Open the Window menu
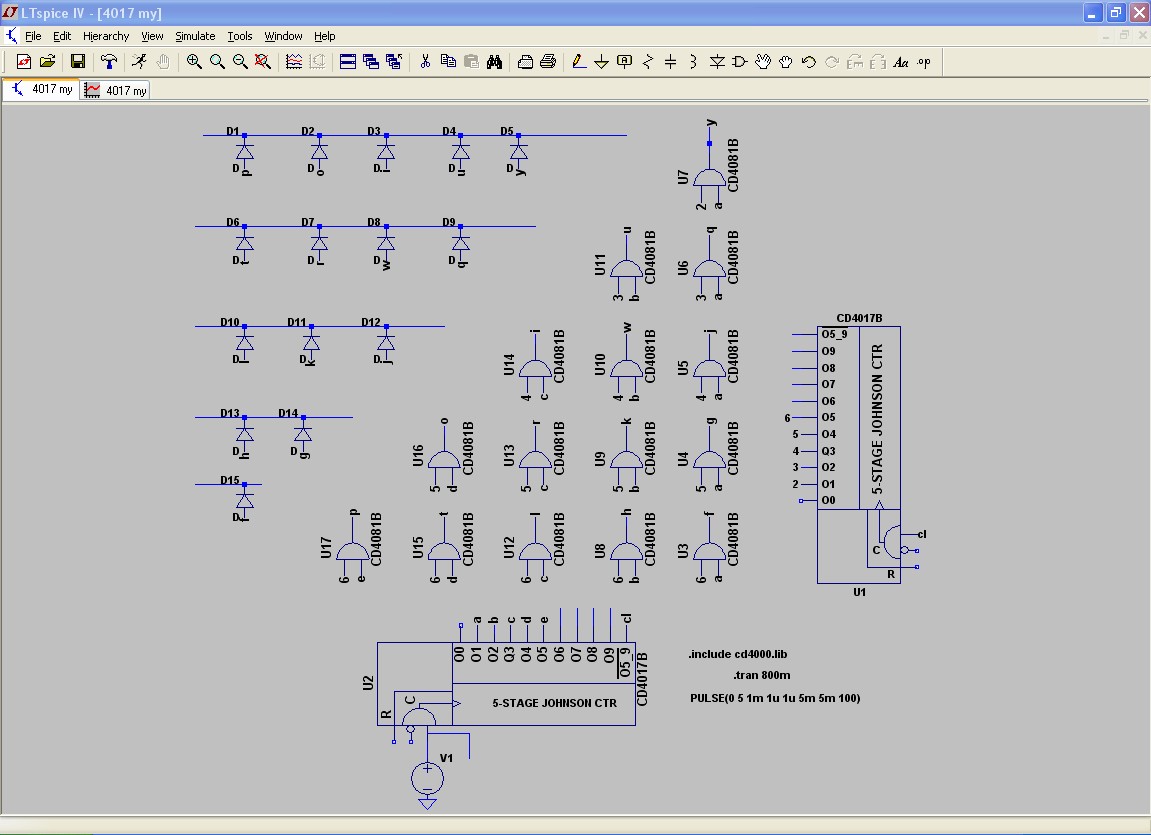Screen dimensions: 1151x835 tap(283, 36)
